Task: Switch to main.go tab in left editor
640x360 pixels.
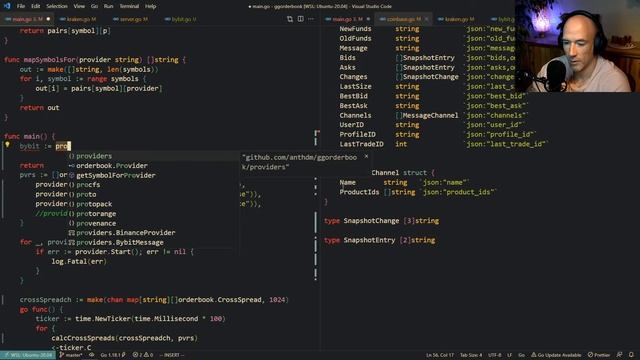Action: click(27, 19)
